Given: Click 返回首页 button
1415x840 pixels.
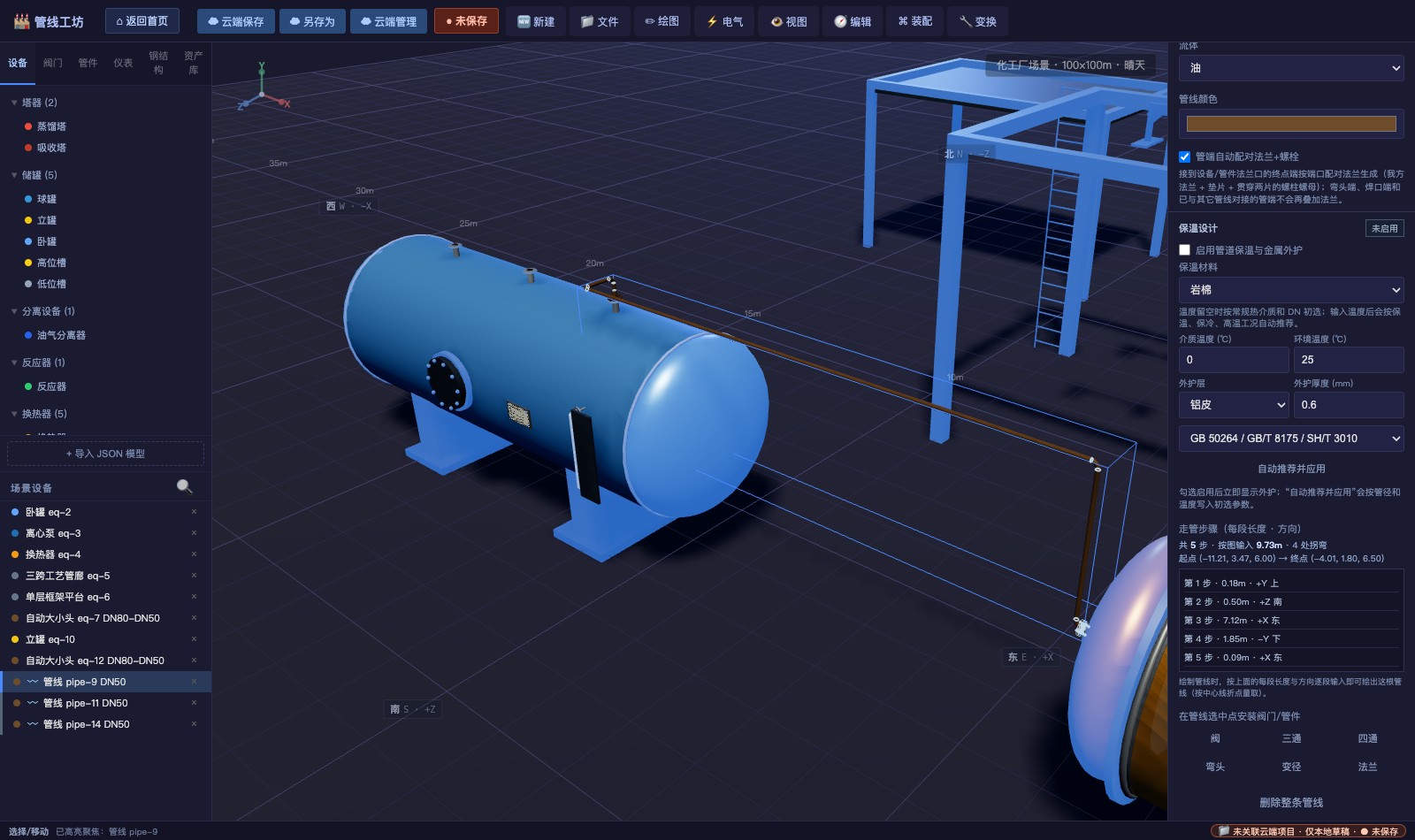Looking at the screenshot, I should (x=142, y=21).
